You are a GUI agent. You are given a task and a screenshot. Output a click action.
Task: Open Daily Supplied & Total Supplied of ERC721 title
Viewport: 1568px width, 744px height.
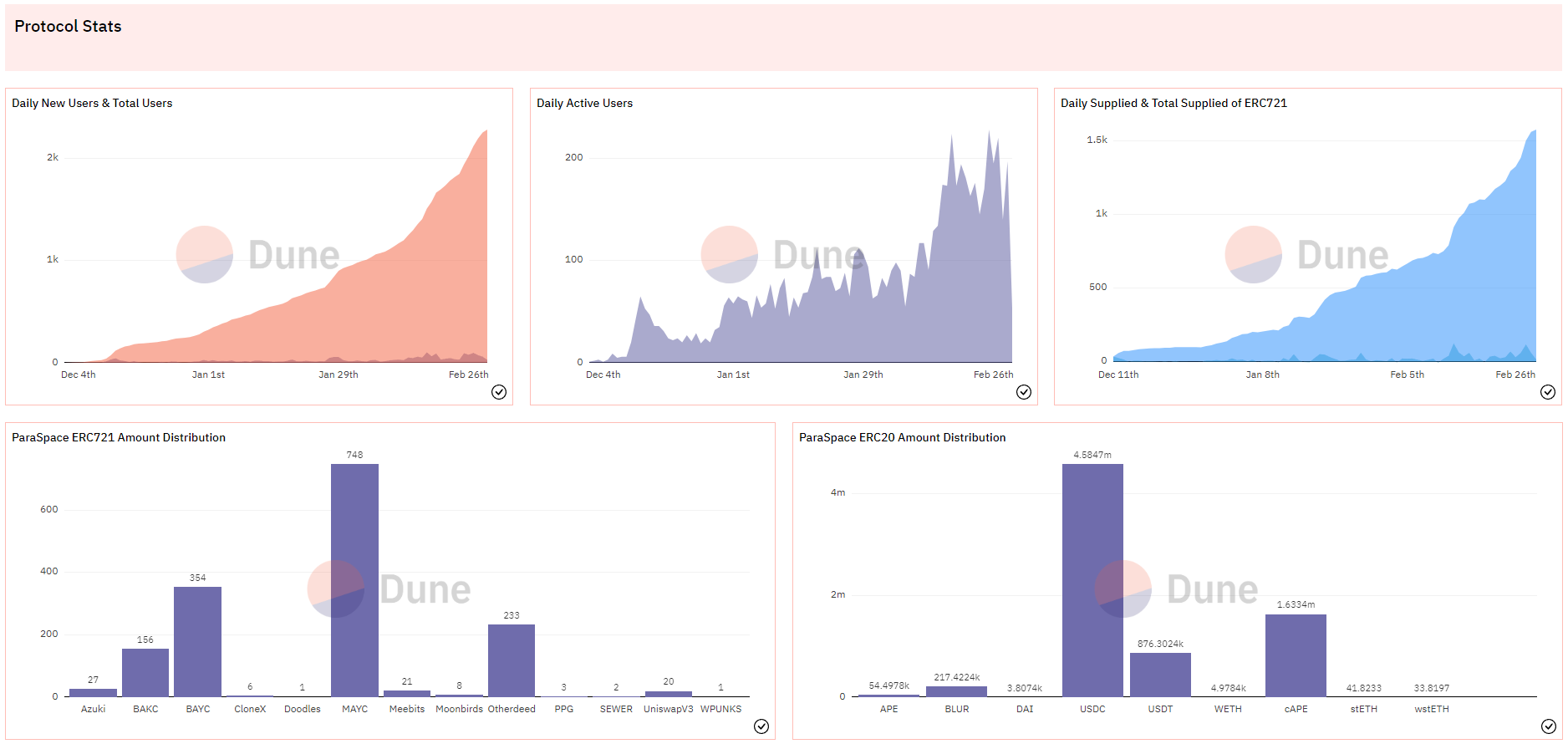1173,104
